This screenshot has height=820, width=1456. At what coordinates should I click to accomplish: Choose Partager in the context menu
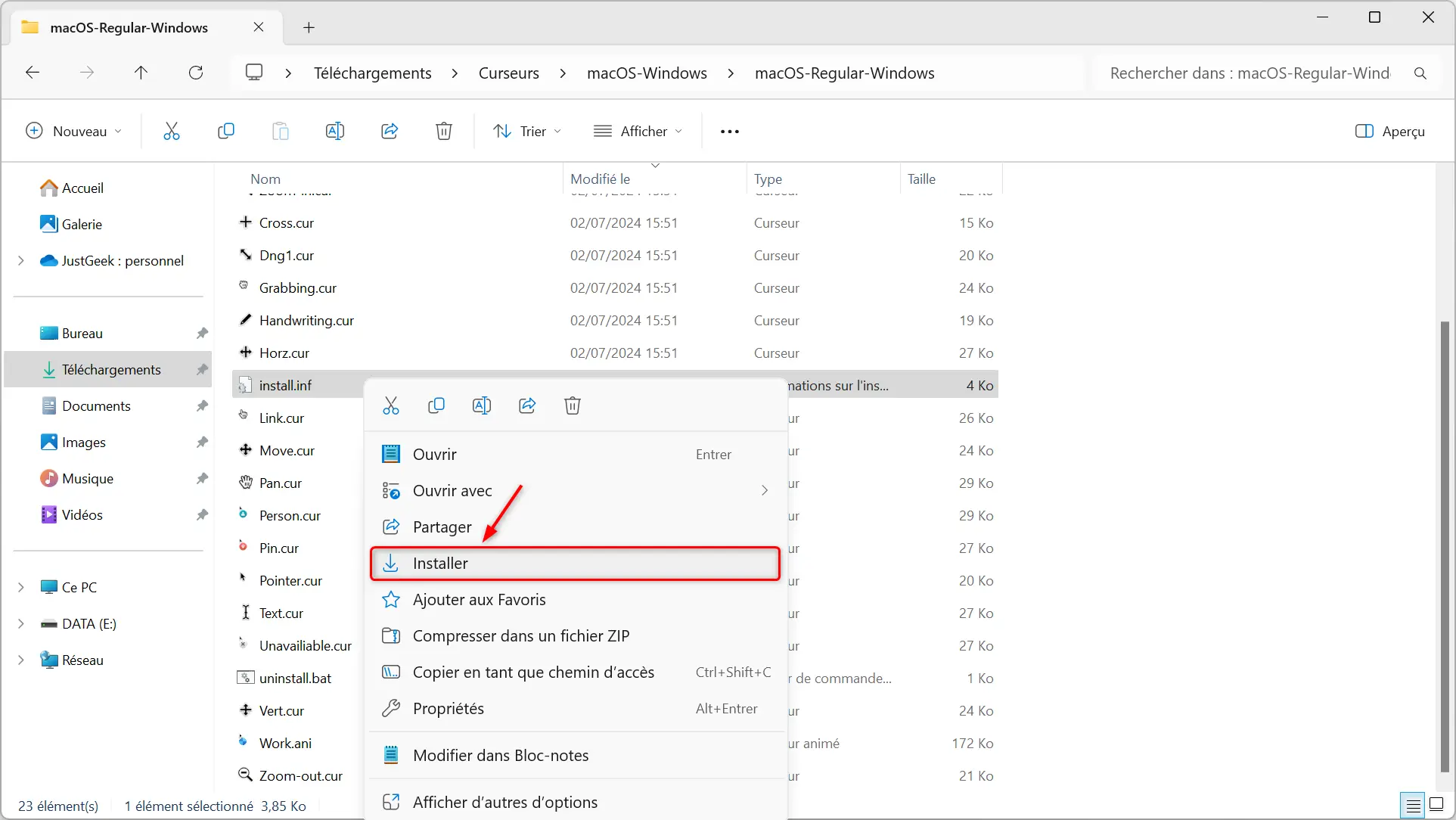[x=576, y=527]
